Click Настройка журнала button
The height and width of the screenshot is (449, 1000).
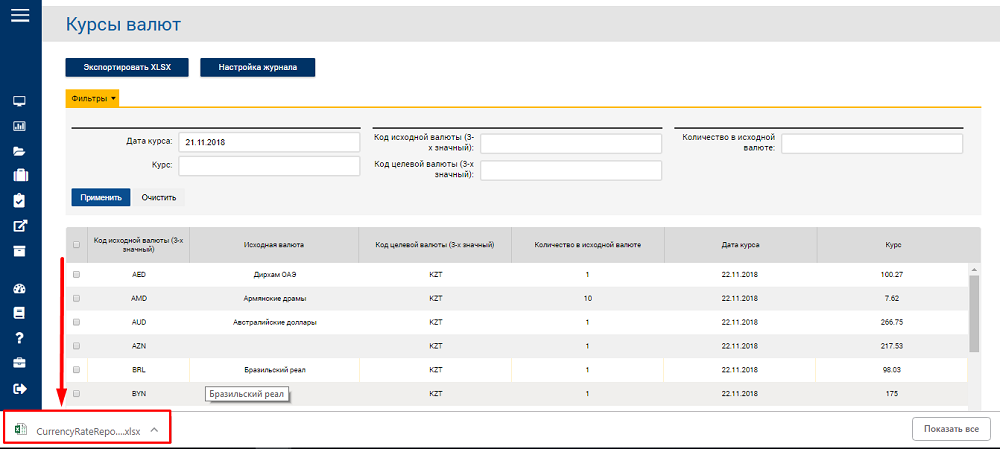pos(258,67)
